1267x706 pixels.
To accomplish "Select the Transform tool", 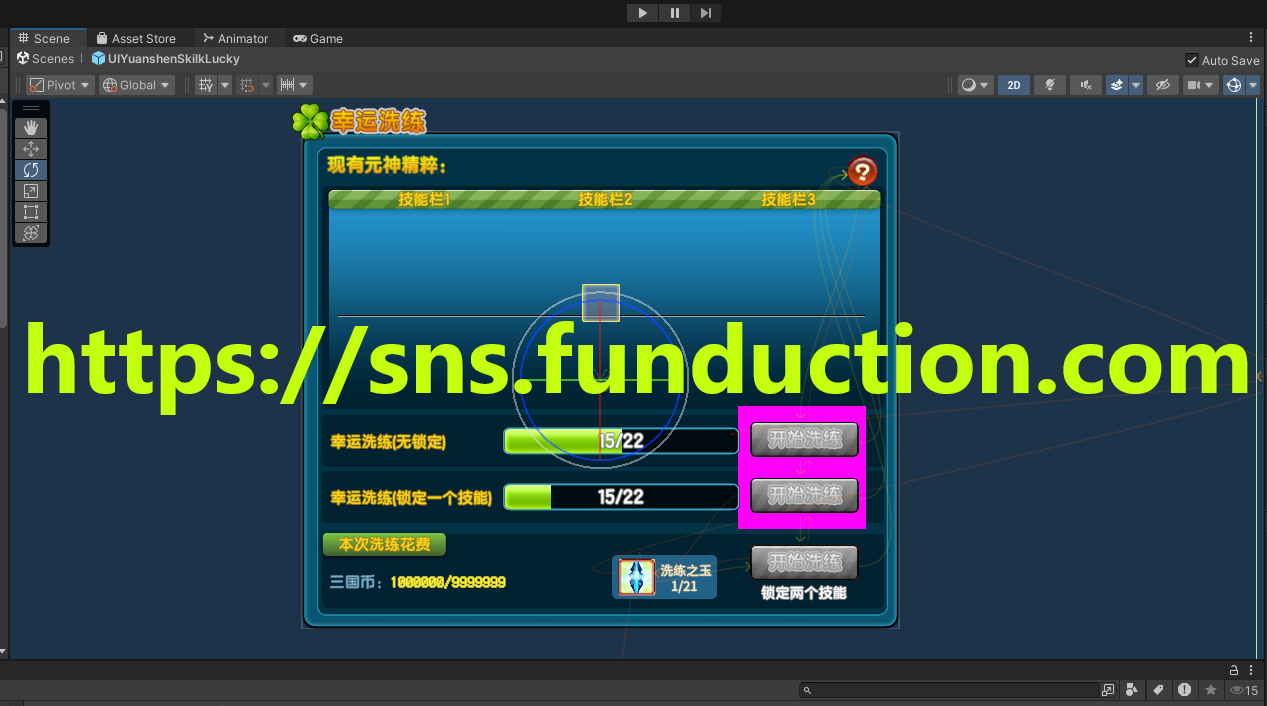I will 30,233.
